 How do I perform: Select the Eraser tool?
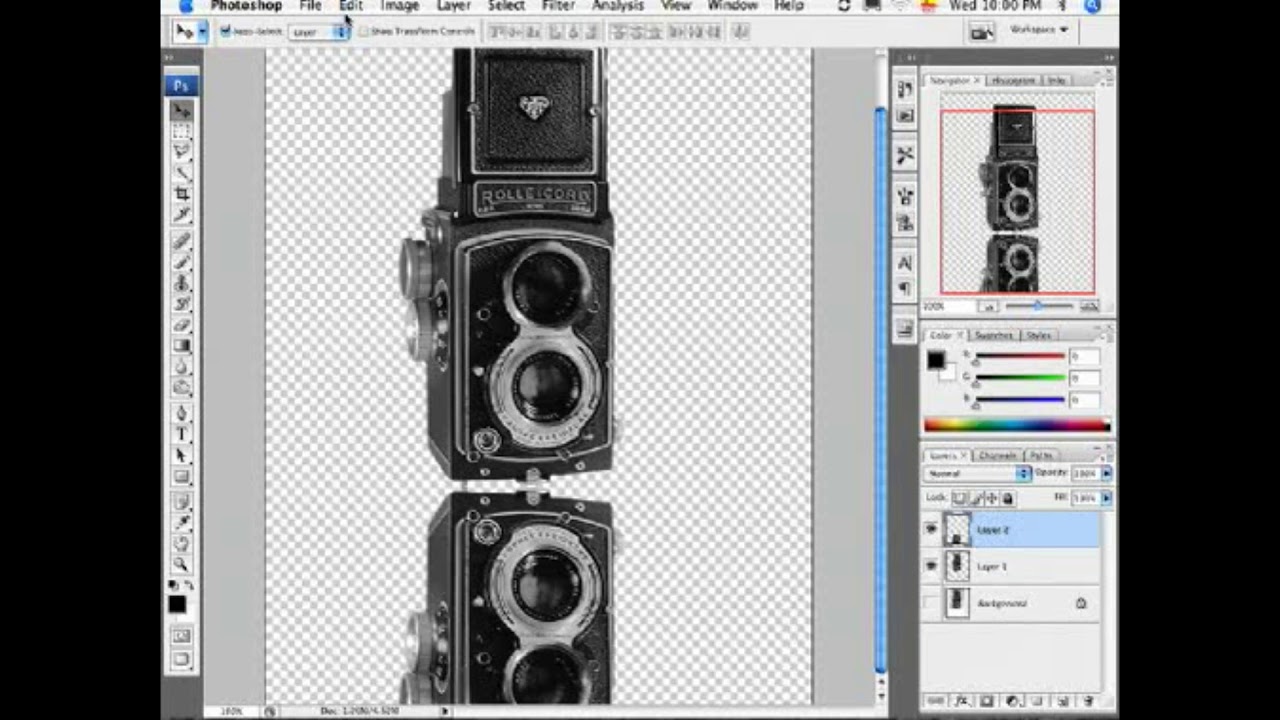point(181,325)
